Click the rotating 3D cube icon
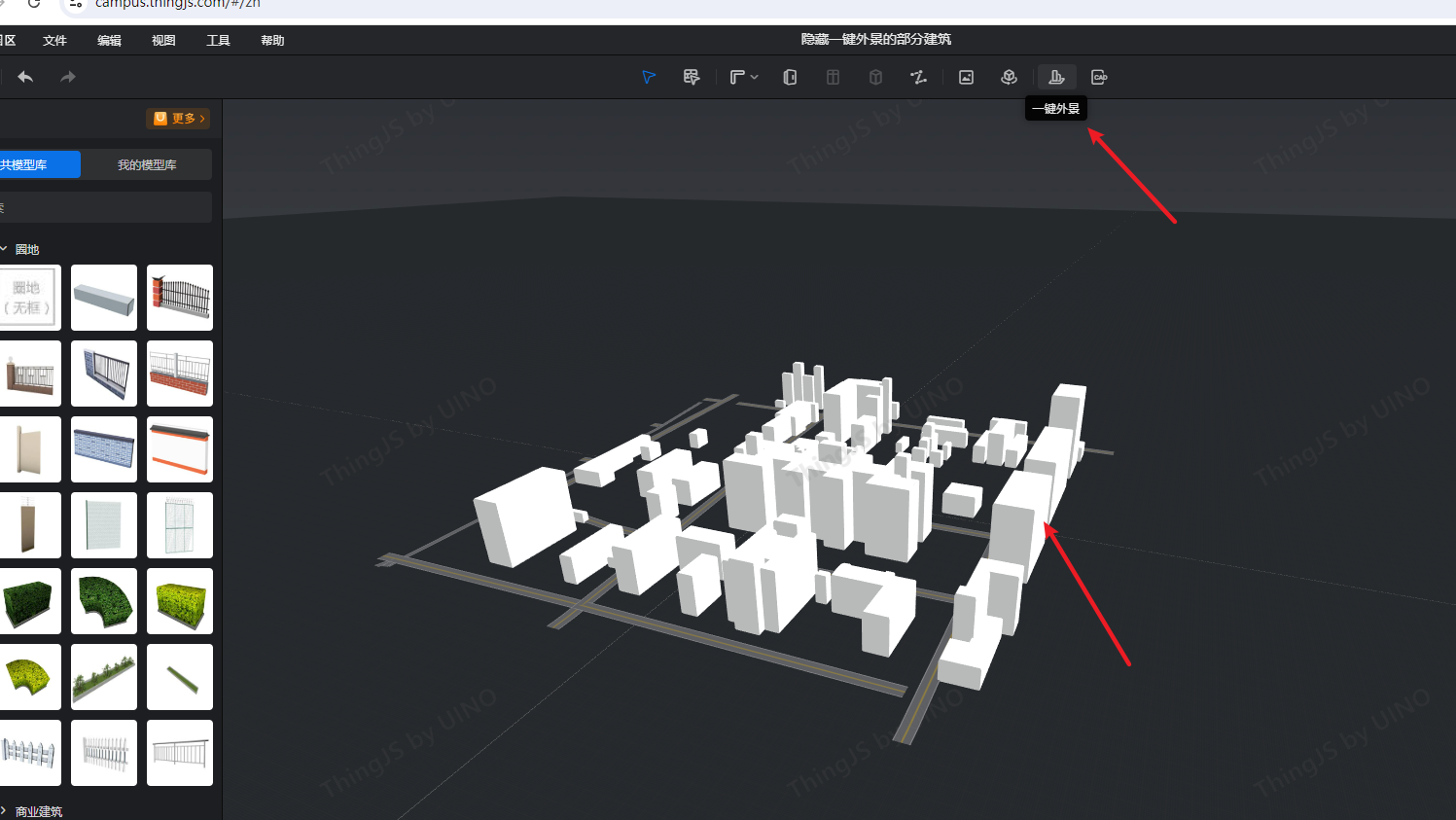The height and width of the screenshot is (820, 1456). click(x=1009, y=77)
